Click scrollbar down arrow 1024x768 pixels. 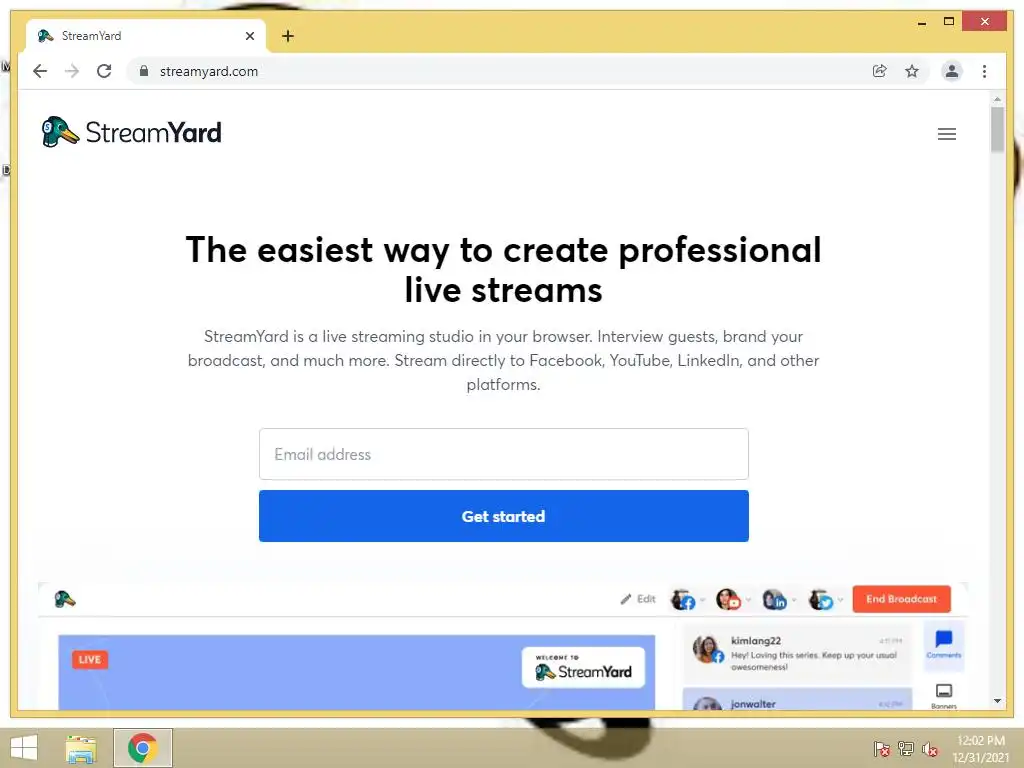click(x=997, y=701)
